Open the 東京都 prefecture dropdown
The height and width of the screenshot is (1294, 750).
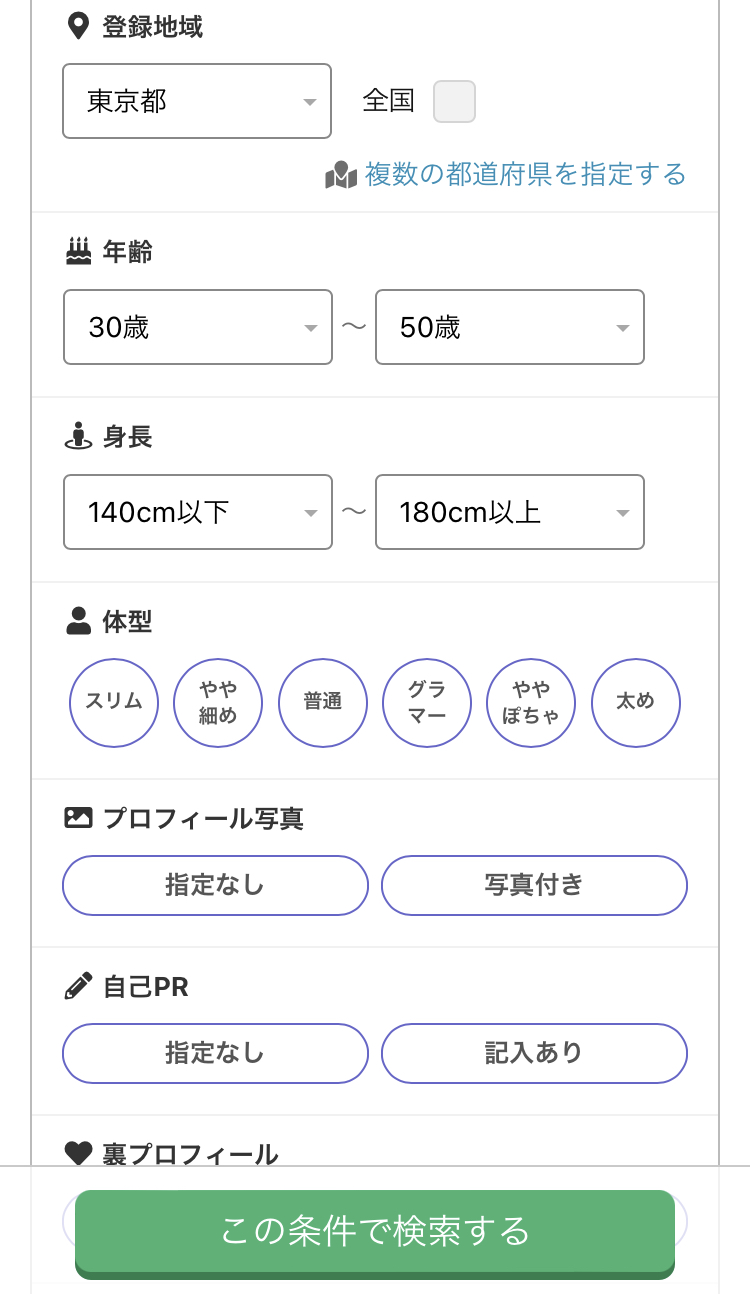click(x=197, y=101)
